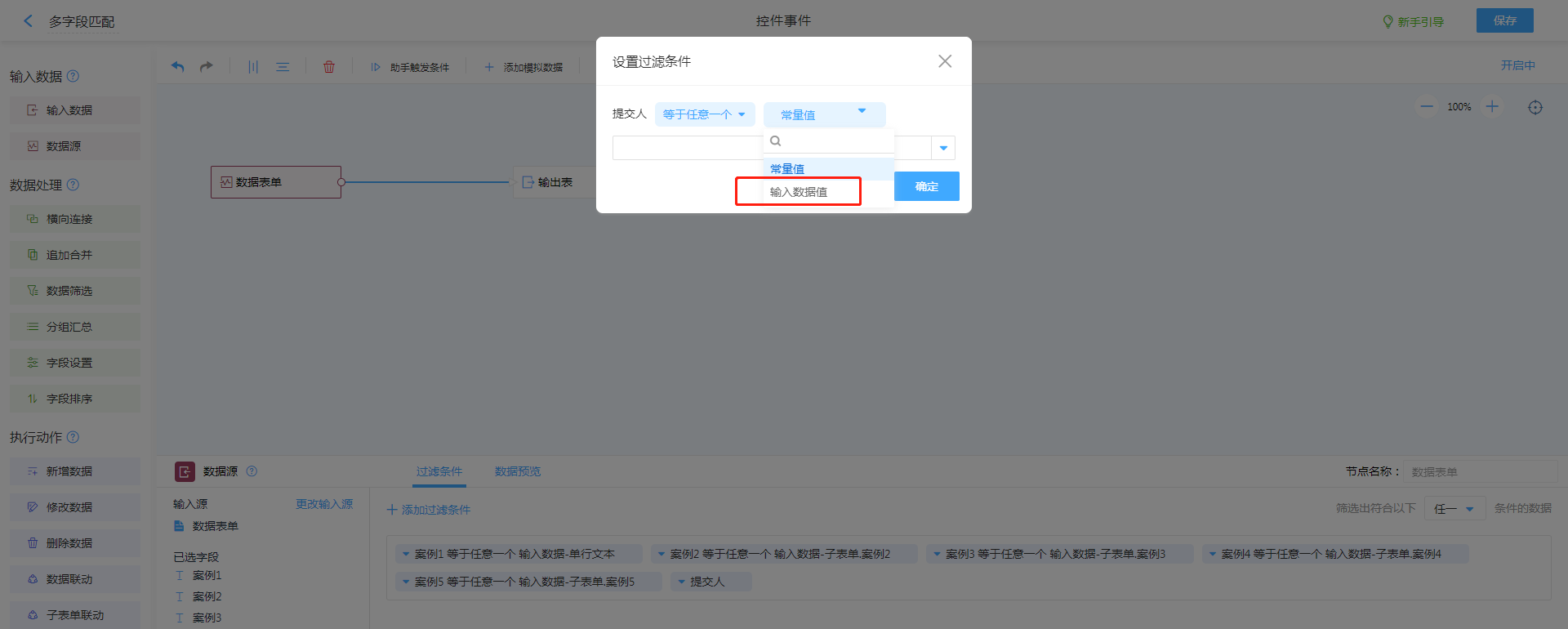Go back with the left arrow
Image resolution: width=1568 pixels, height=629 pixels.
point(29,21)
